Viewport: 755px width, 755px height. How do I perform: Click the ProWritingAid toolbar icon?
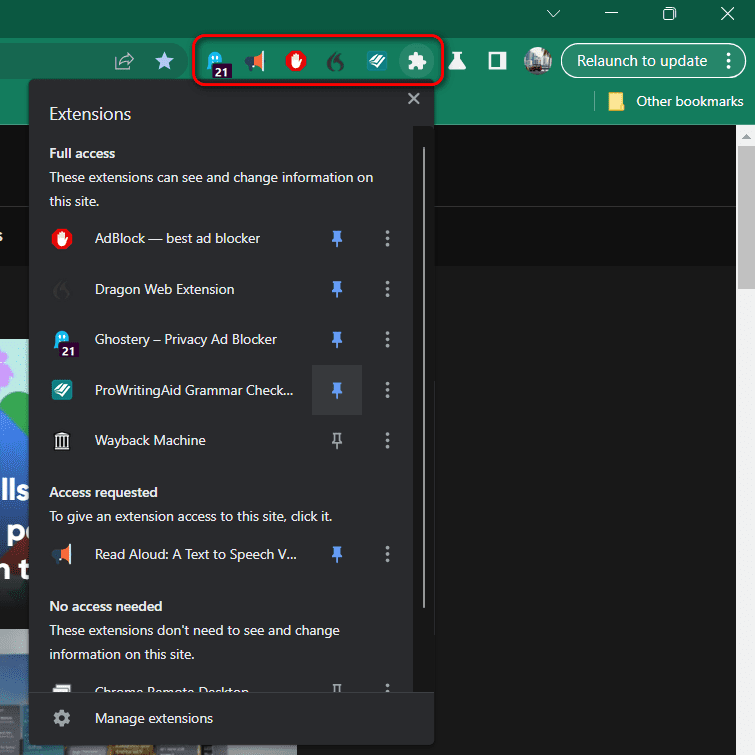377,61
